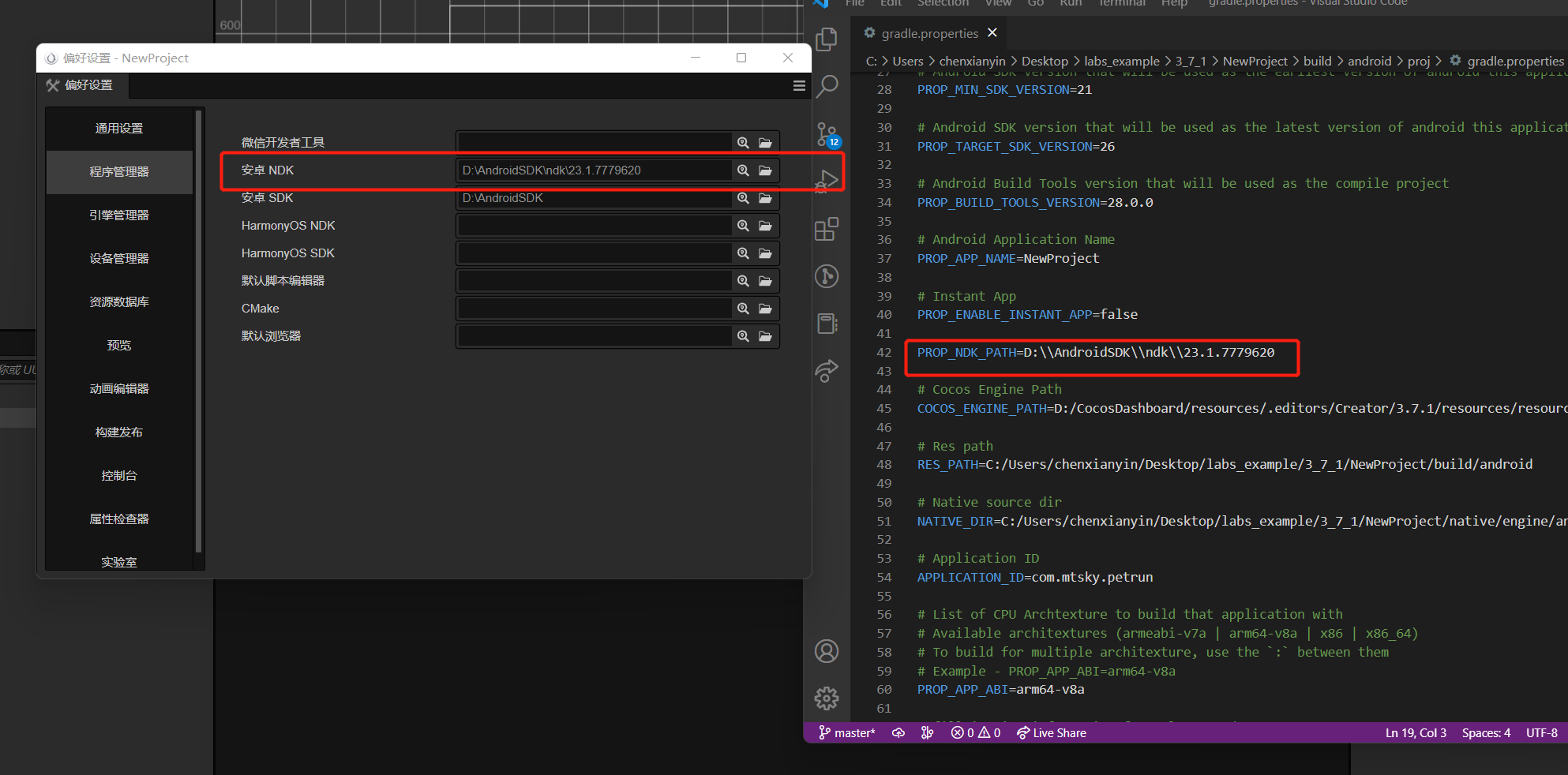Select 设备管理器 in preferences sidebar

119,259
